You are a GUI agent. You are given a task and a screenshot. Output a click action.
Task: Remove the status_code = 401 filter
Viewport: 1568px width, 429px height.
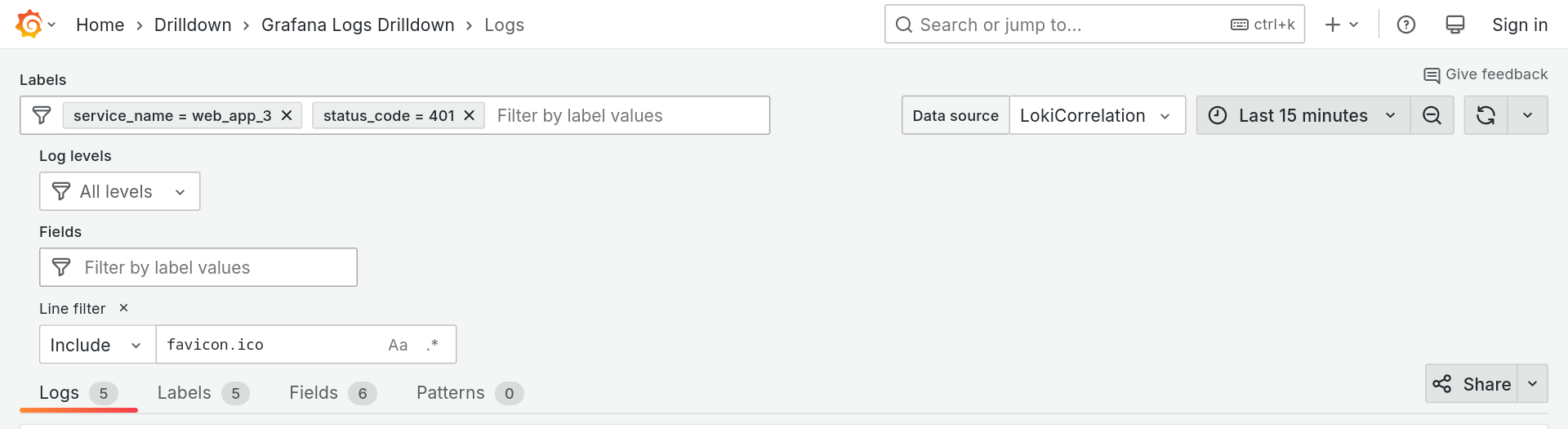pyautogui.click(x=470, y=115)
